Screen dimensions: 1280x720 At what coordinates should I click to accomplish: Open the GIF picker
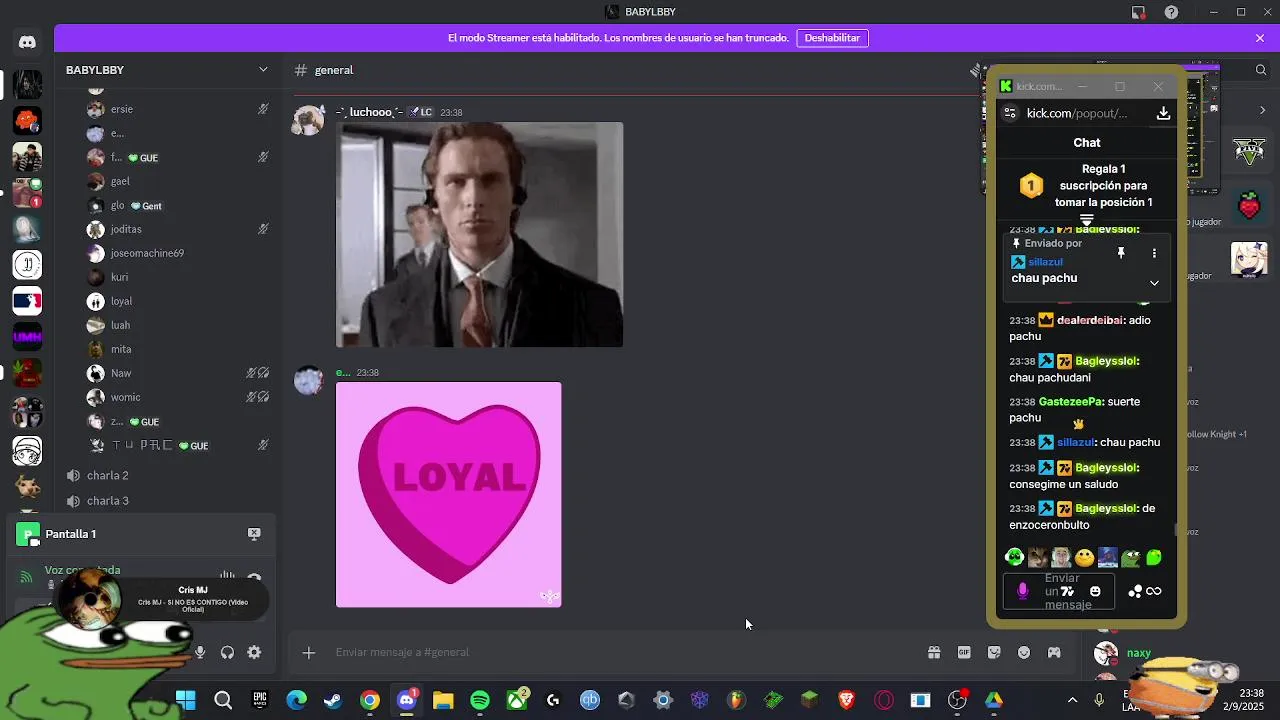[964, 652]
